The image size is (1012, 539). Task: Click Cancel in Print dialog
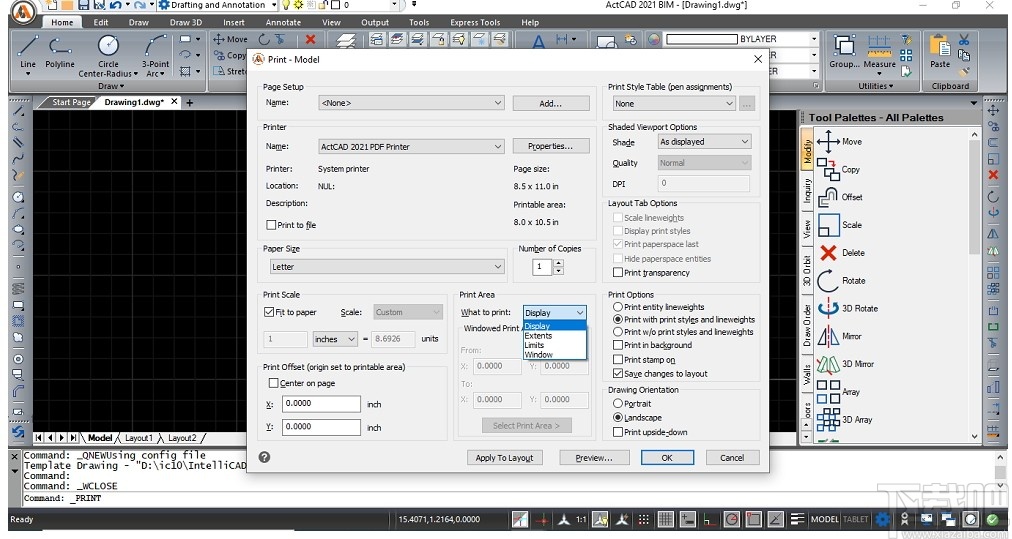point(732,458)
